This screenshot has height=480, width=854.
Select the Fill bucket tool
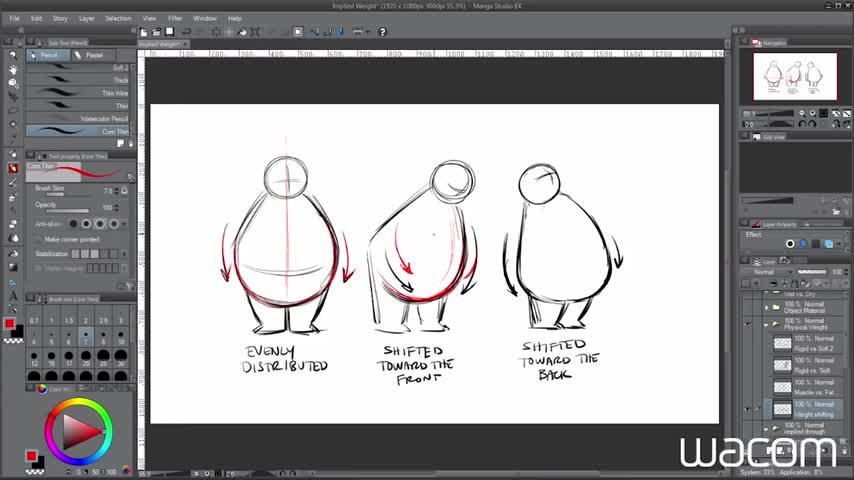(13, 253)
